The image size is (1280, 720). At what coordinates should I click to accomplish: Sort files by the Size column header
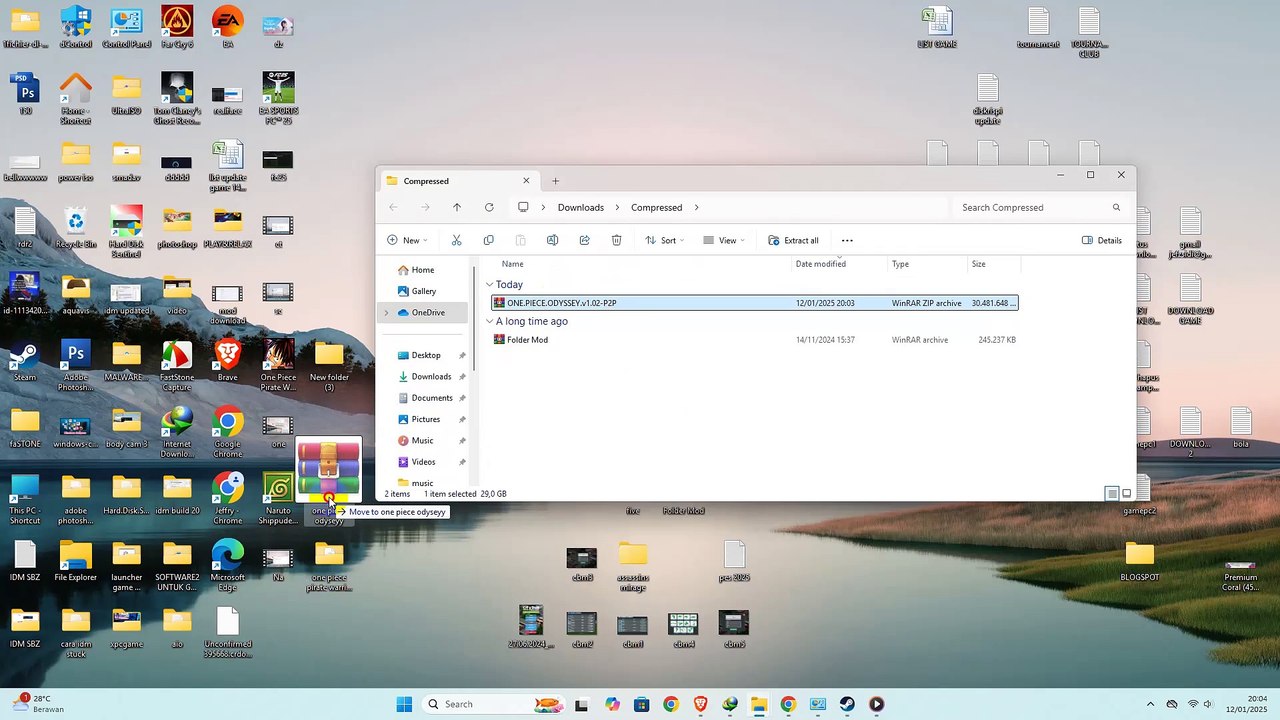click(979, 264)
